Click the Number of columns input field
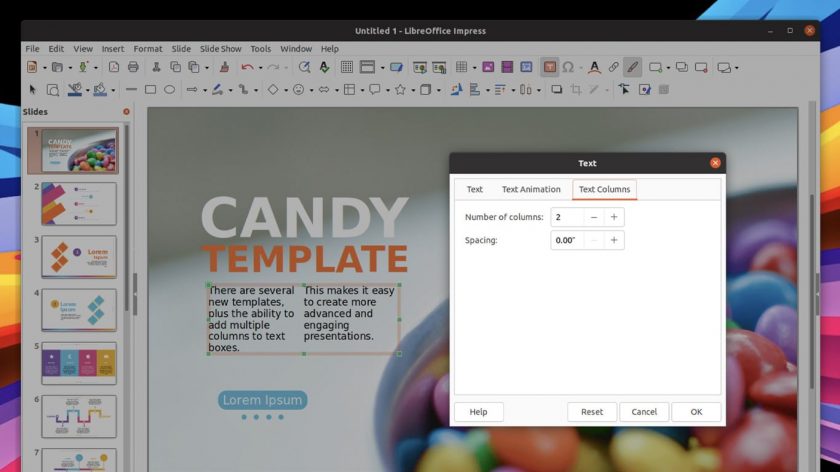The image size is (840, 472). click(x=567, y=217)
